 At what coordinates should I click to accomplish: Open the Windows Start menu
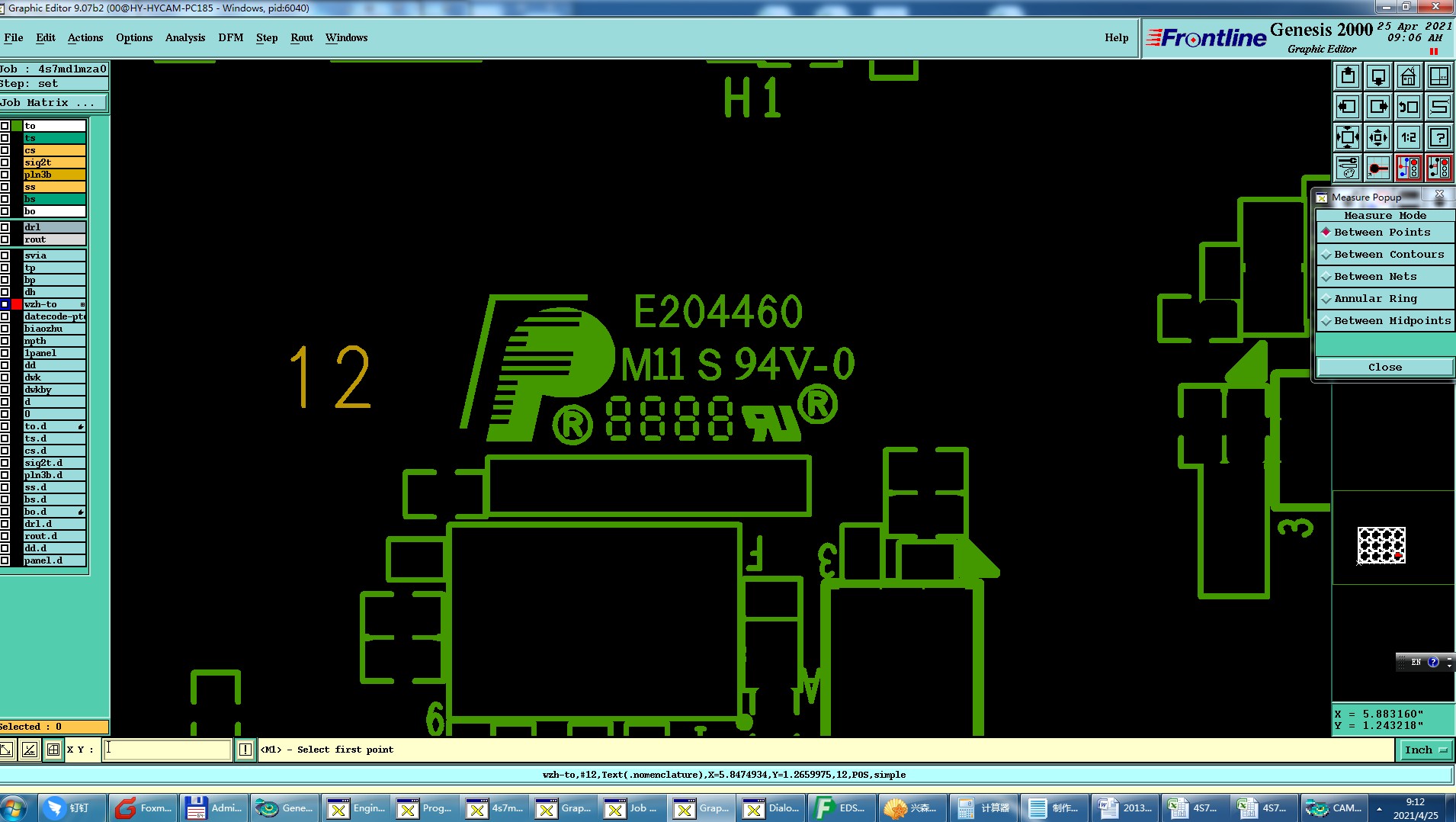click(x=14, y=808)
